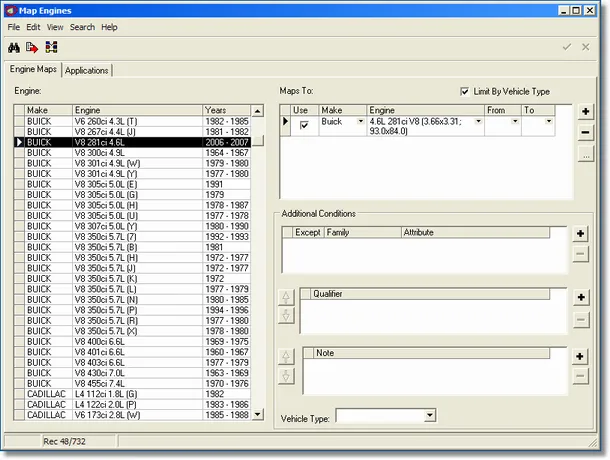Select Cadillac V6 173ci 2.8L (W) row
The image size is (610, 460).
(x=132, y=415)
